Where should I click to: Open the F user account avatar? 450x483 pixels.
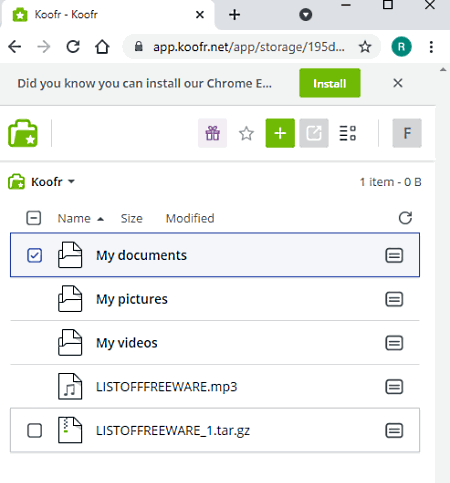pyautogui.click(x=407, y=133)
